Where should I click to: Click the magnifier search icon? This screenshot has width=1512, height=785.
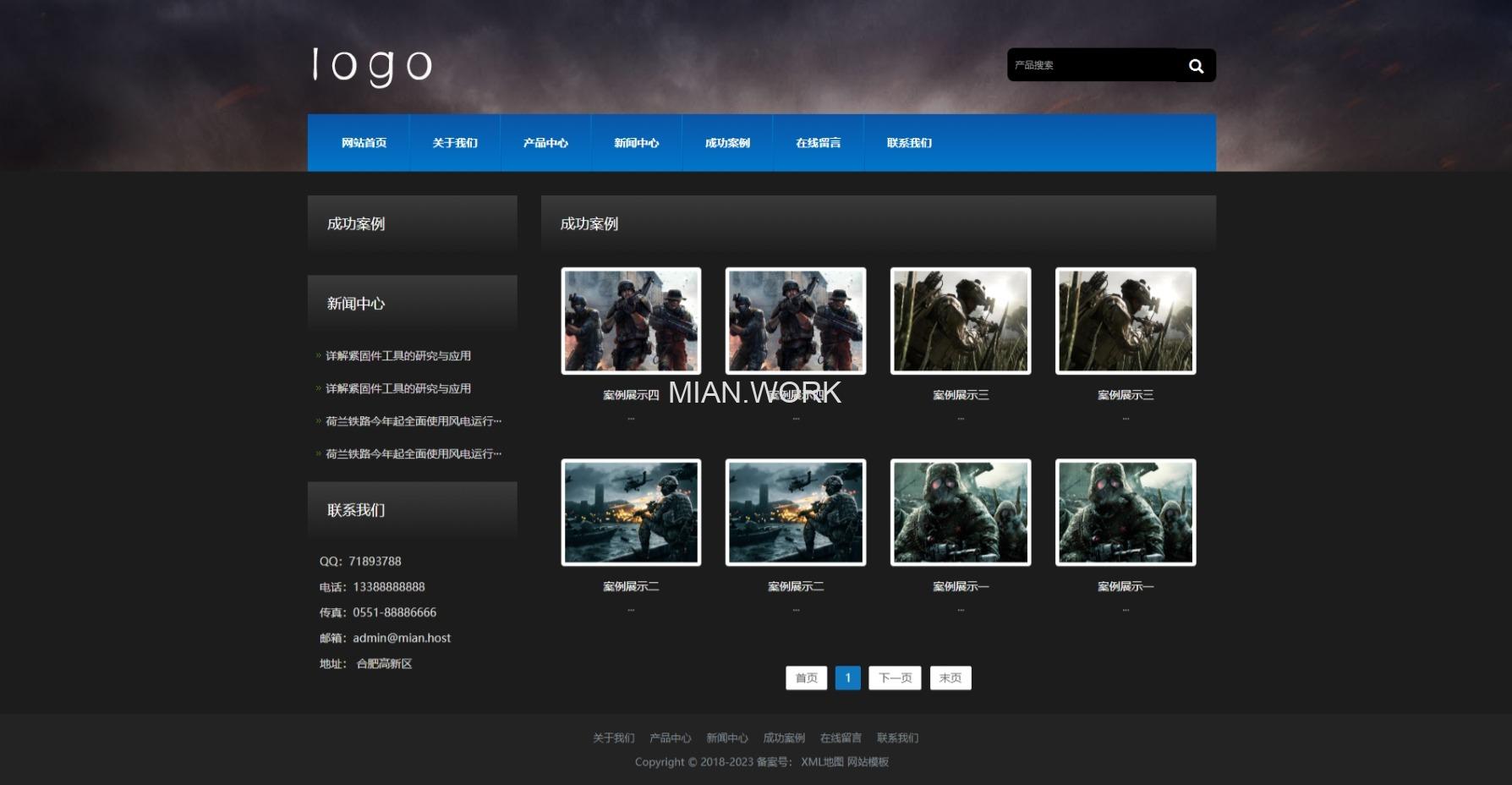pos(1196,65)
